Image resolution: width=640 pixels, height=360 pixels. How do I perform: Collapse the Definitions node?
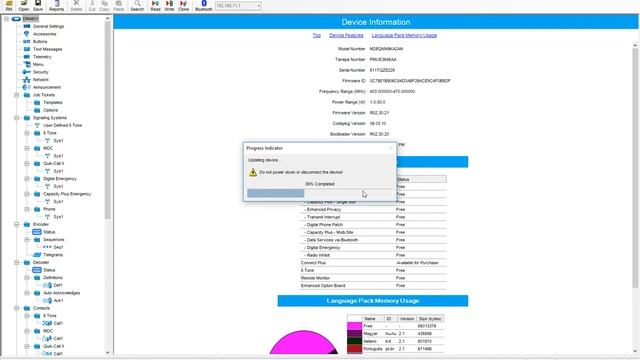pos(27,278)
